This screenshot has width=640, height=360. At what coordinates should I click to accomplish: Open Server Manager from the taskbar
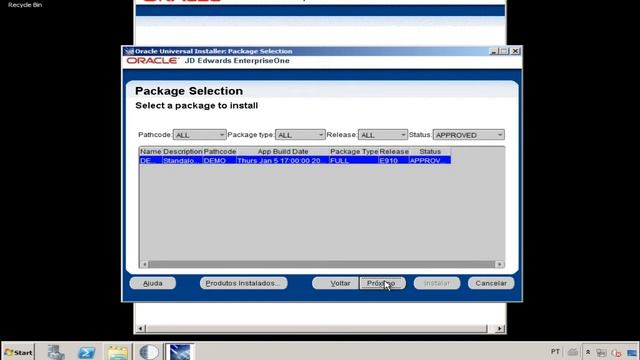point(56,352)
